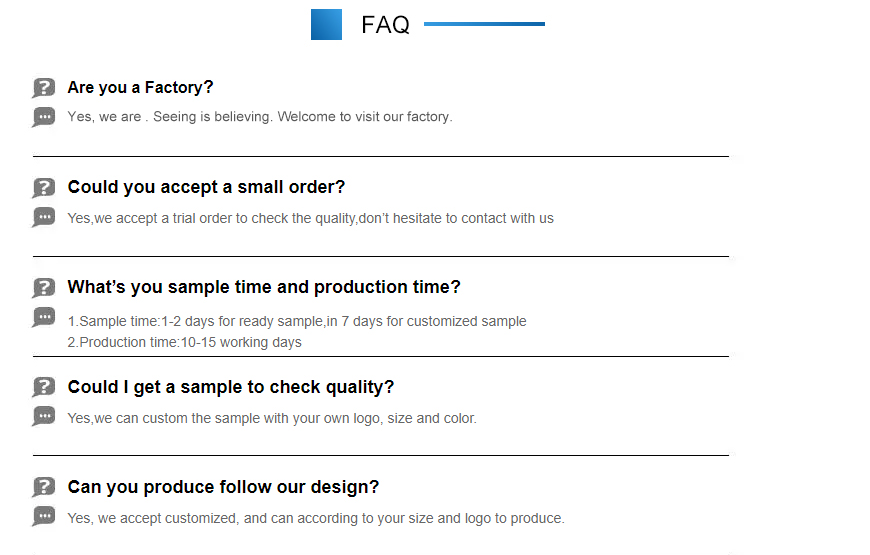870x555 pixels.
Task: Select the 'Are you a Factory?' question
Action: click(140, 87)
